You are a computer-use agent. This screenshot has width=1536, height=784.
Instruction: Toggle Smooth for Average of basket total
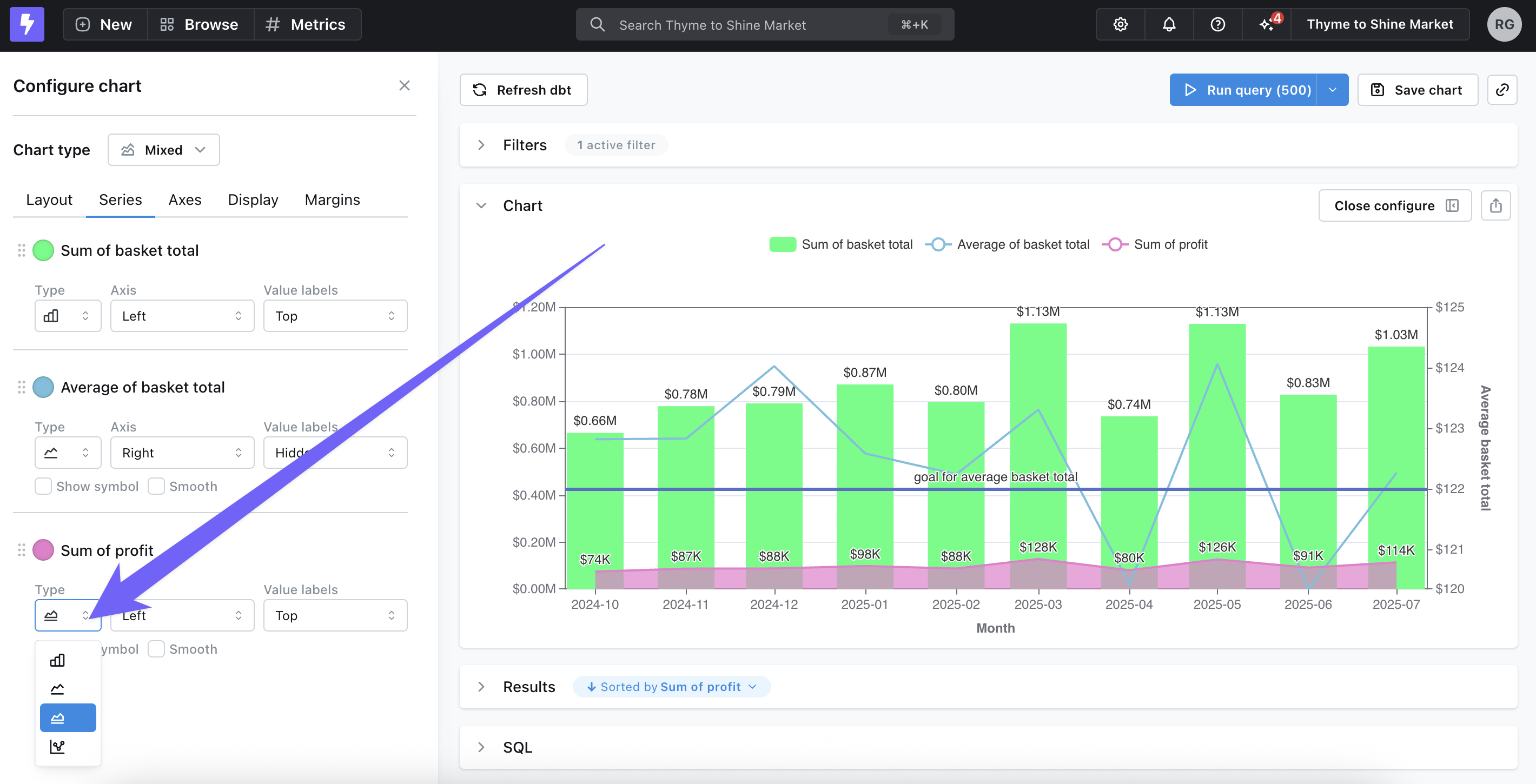(156, 487)
